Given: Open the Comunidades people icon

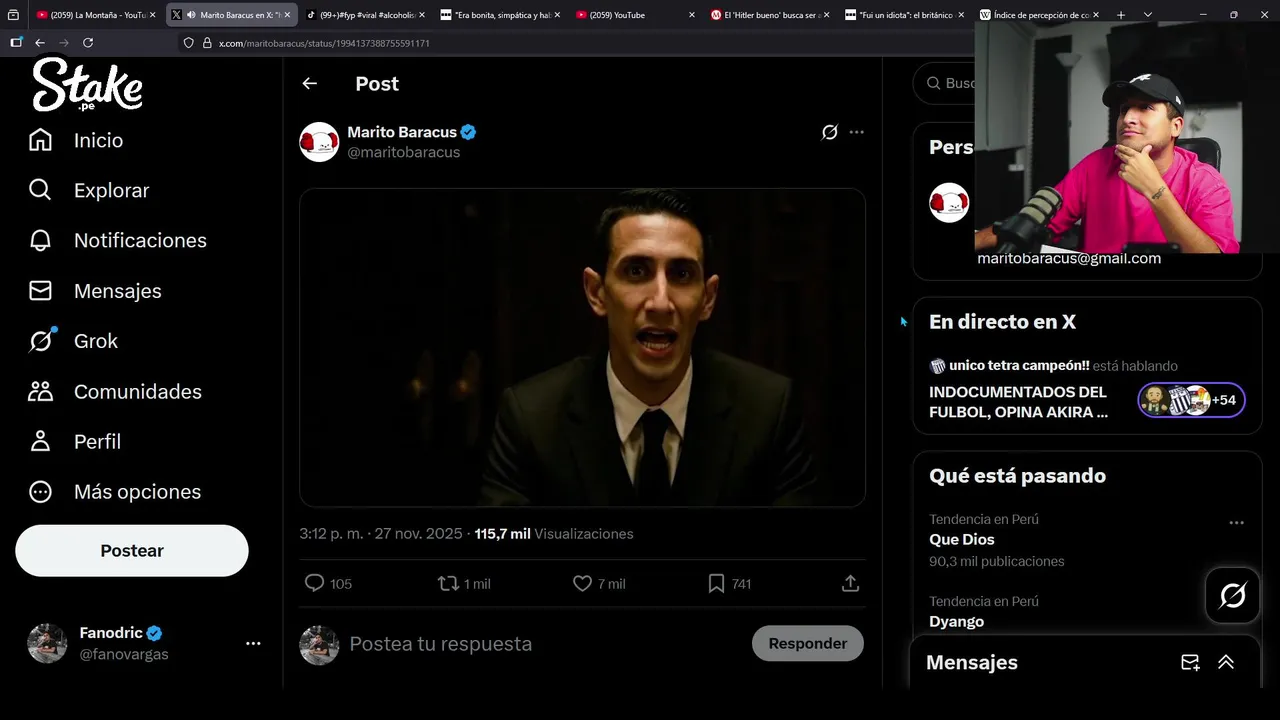Looking at the screenshot, I should 40,391.
